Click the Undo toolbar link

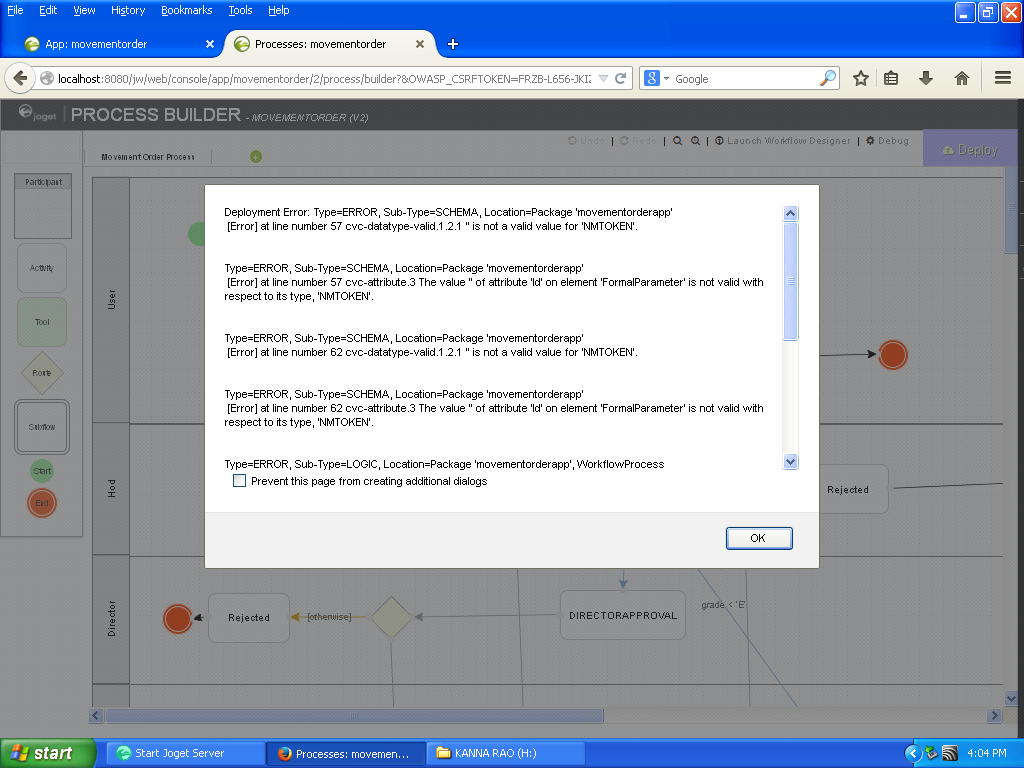586,140
